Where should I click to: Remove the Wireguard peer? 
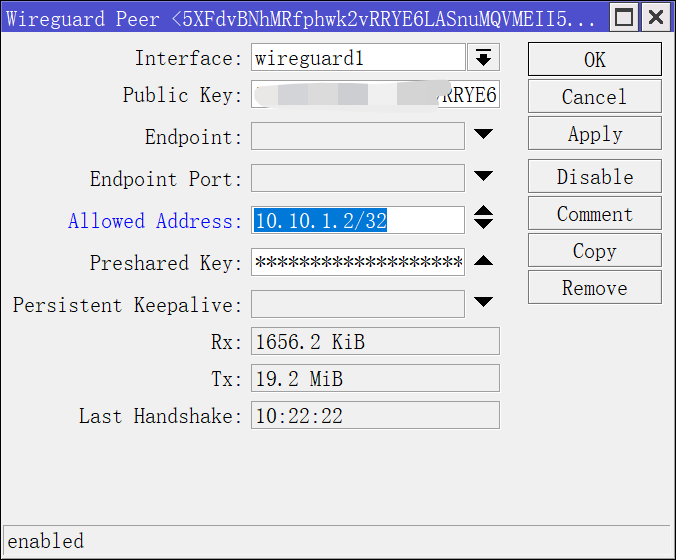(594, 288)
